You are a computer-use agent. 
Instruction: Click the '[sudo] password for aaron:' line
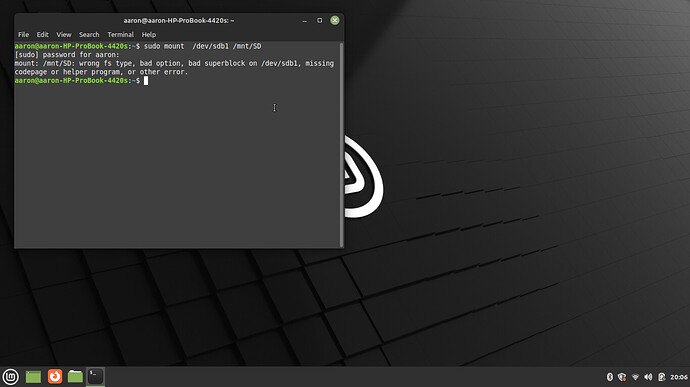(67, 55)
